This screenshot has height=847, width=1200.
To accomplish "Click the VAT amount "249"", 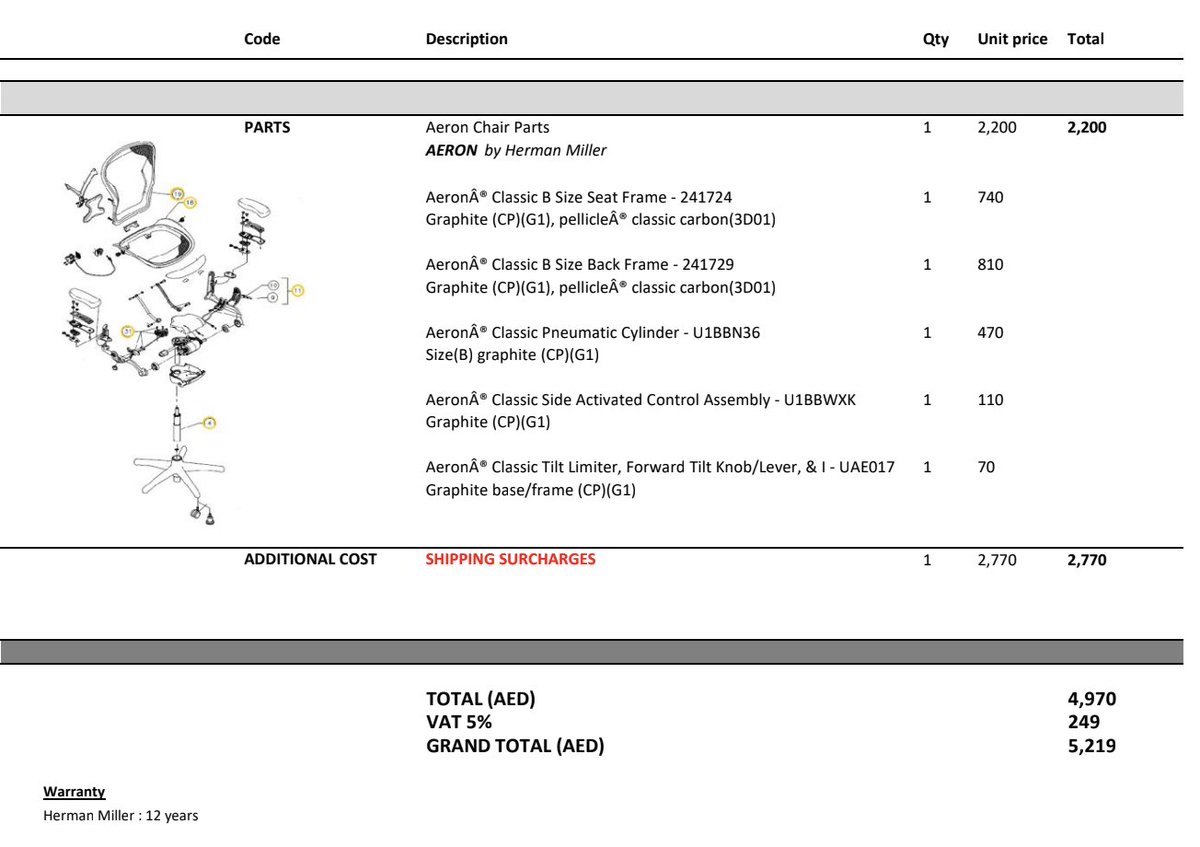I will point(1084,722).
